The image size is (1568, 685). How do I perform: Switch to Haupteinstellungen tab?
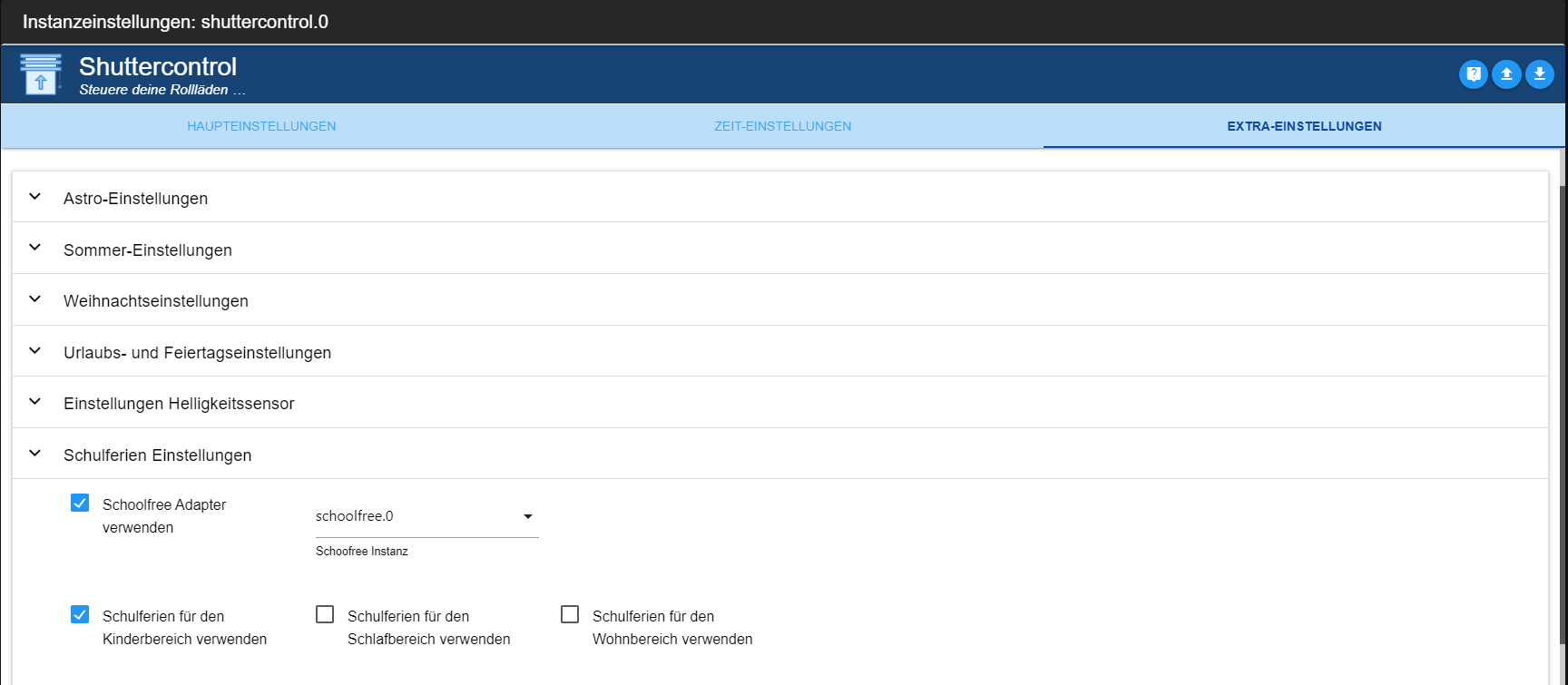[261, 126]
